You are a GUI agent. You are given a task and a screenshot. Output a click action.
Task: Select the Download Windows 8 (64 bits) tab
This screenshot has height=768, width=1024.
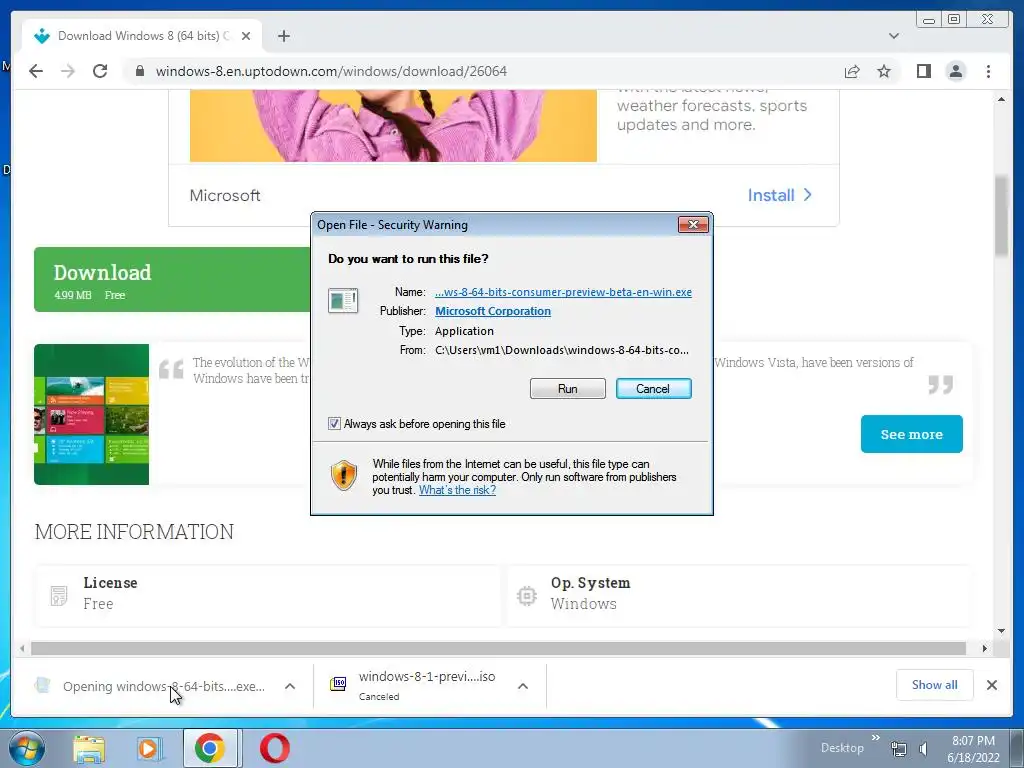pyautogui.click(x=142, y=36)
